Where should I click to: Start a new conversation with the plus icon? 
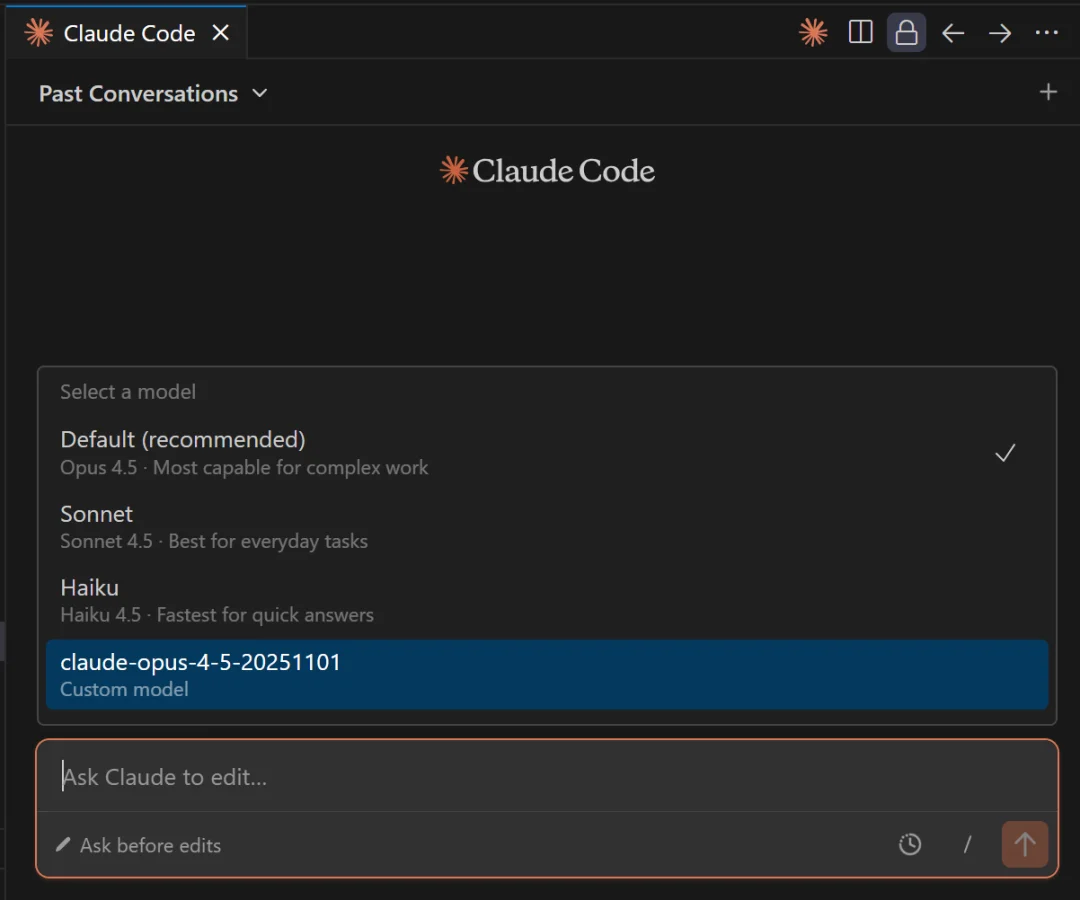point(1048,93)
